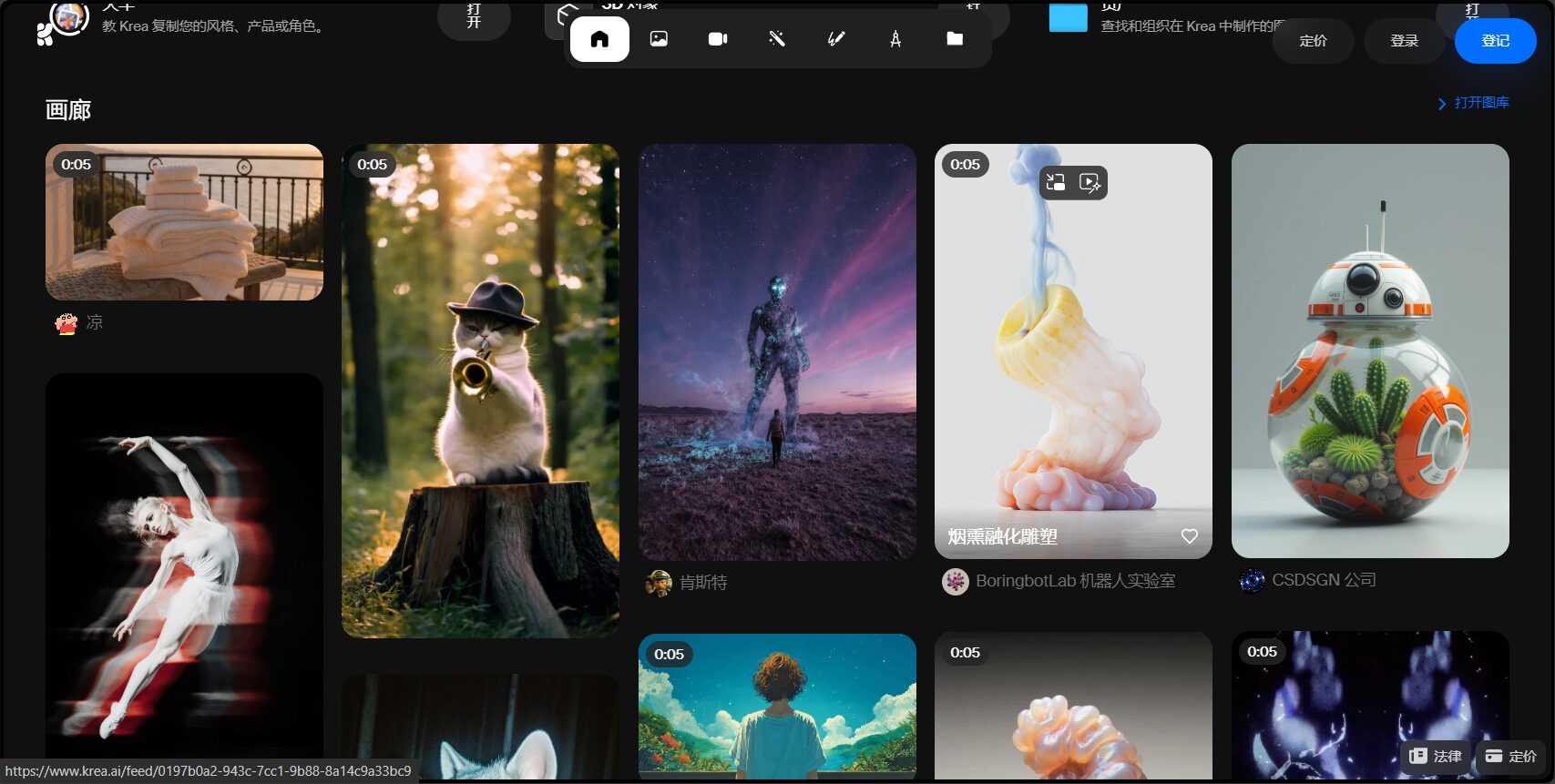Click the blue 登记 sign-up button
The image size is (1555, 784).
pyautogui.click(x=1496, y=41)
